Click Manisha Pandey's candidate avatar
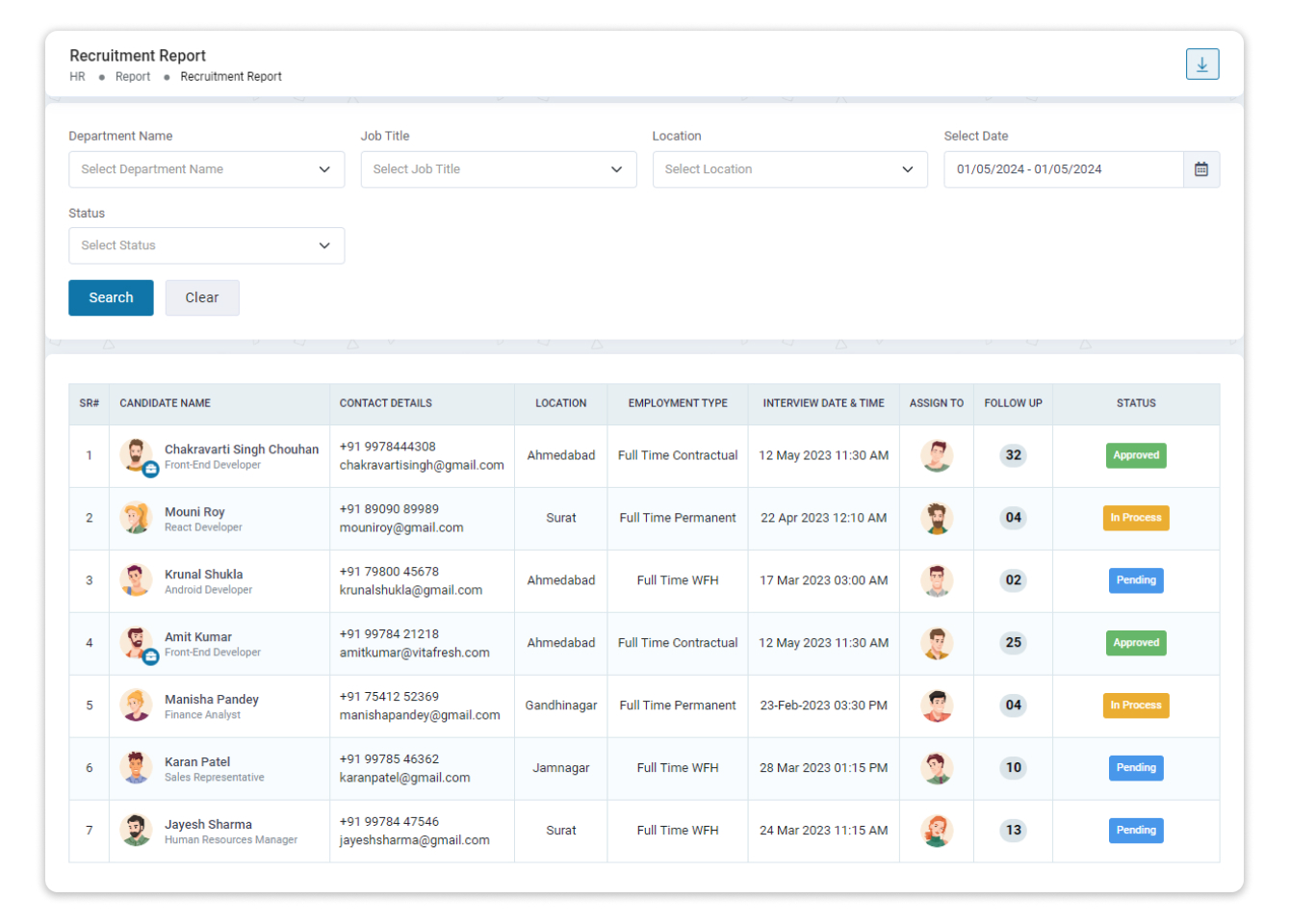The image size is (1290, 924). 136,706
